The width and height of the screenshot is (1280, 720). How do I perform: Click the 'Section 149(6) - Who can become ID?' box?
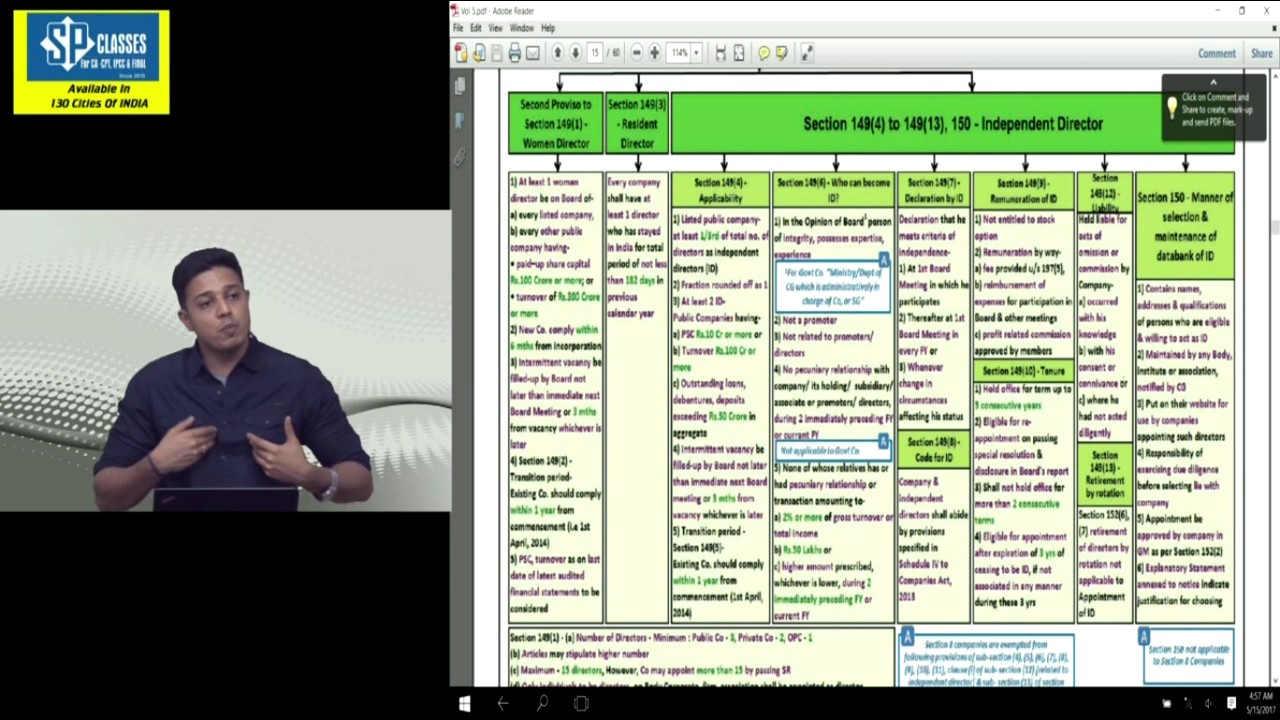834,190
